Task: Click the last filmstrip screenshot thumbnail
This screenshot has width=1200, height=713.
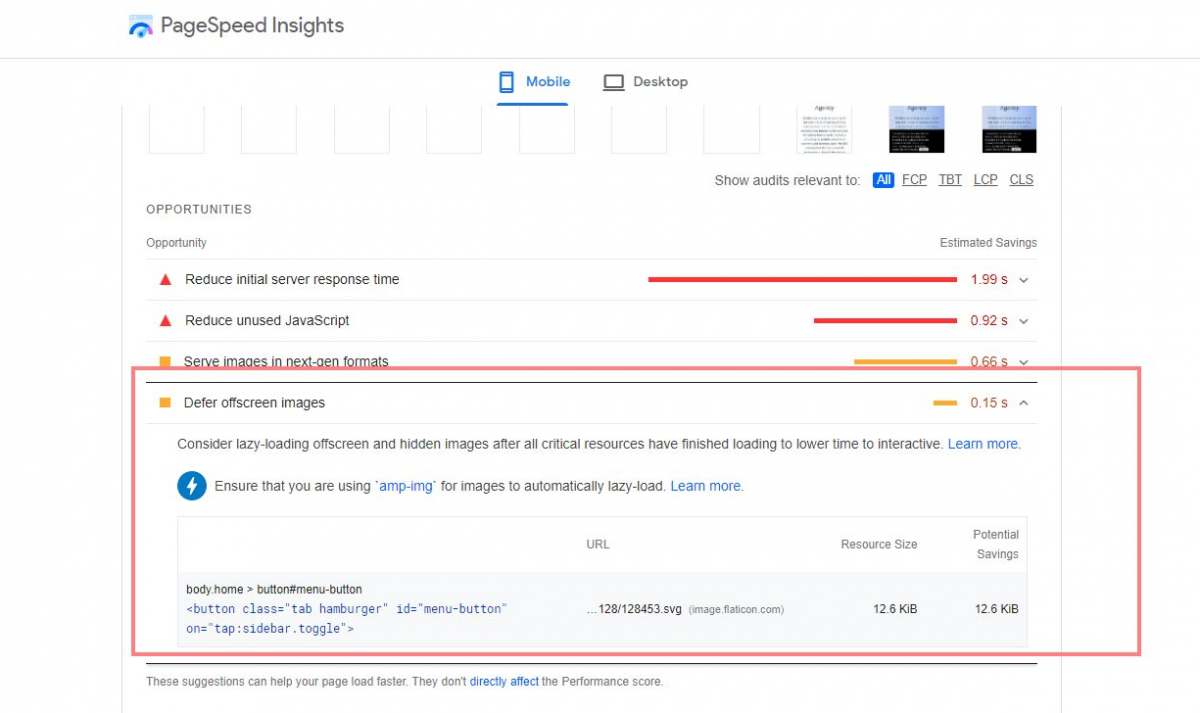Action: [x=1009, y=129]
